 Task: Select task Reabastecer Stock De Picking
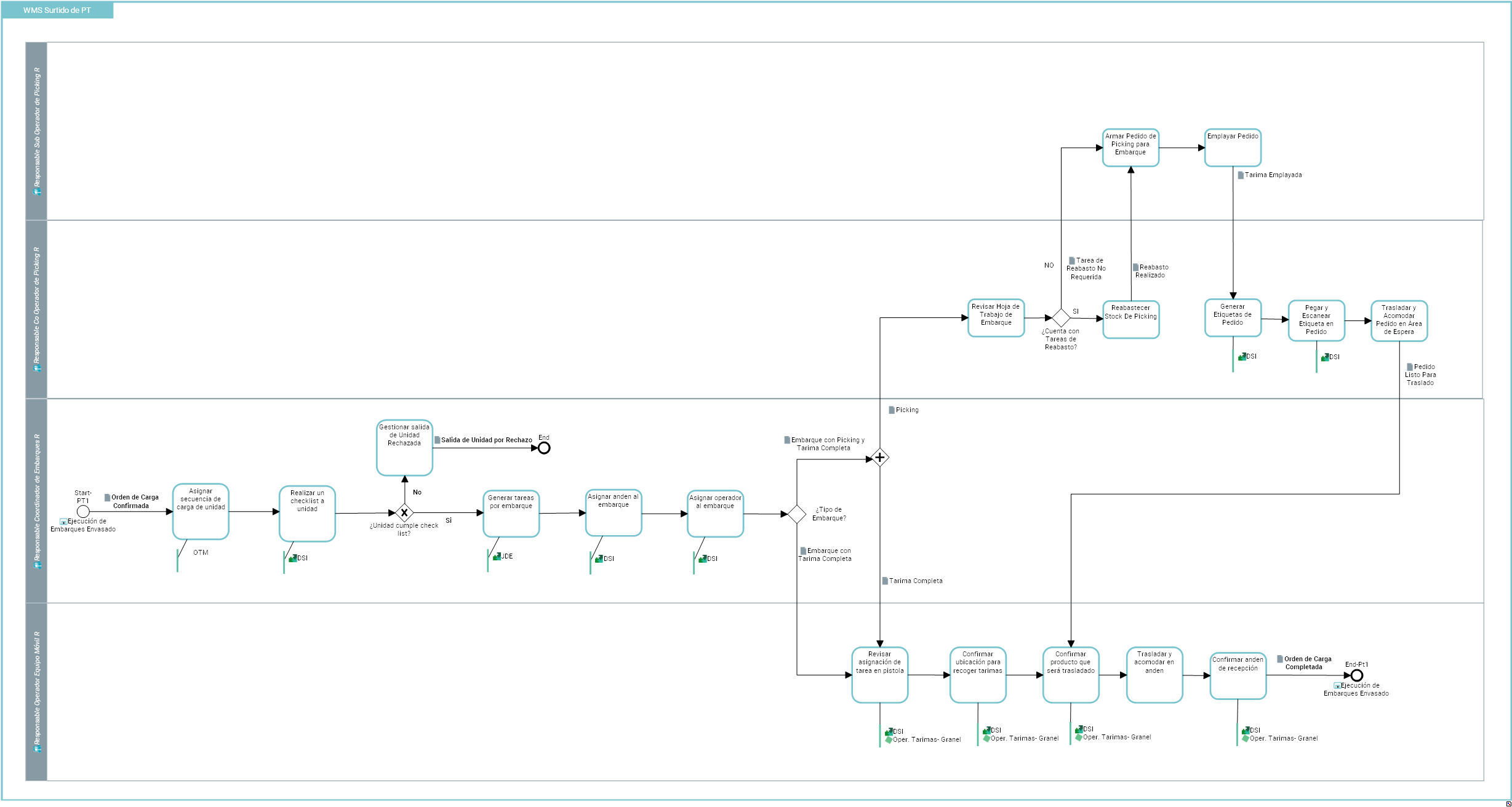tap(1131, 319)
